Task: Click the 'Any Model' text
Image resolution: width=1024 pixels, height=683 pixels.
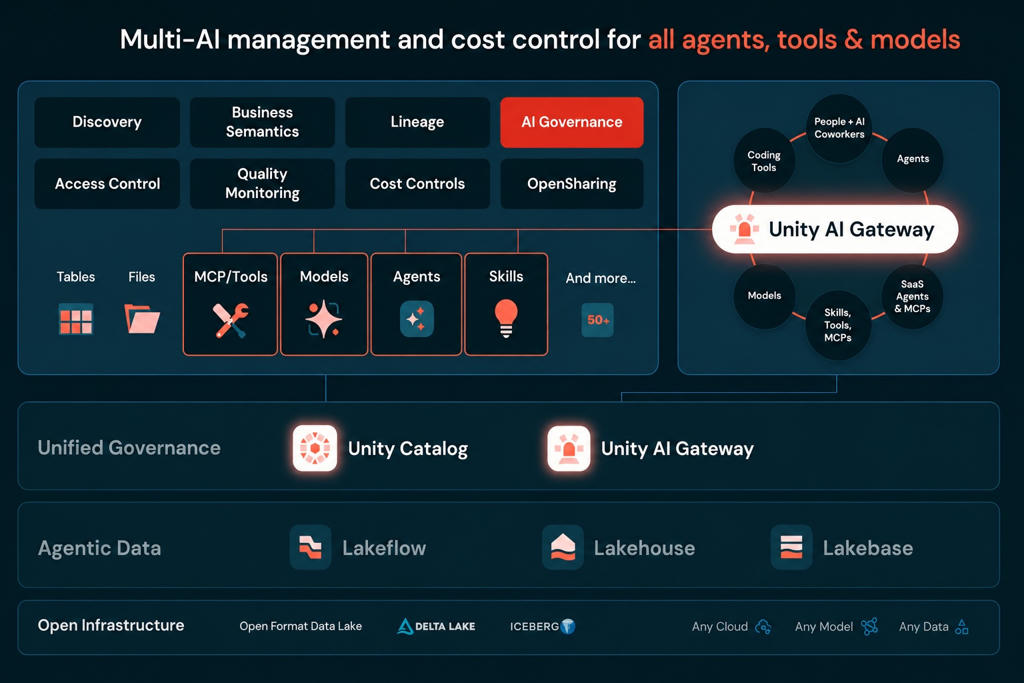Action: click(824, 627)
